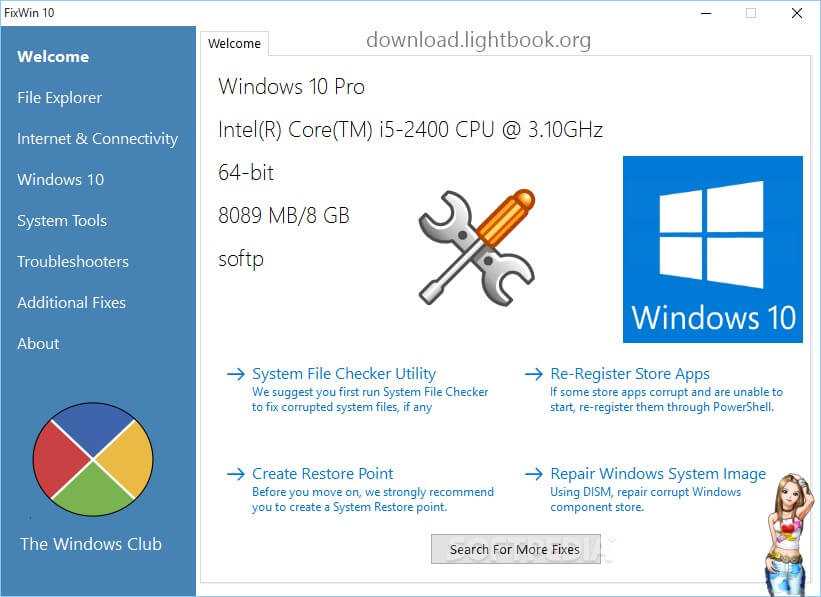Click the arrow beside System File Checker Utility
821x597 pixels.
click(x=236, y=374)
